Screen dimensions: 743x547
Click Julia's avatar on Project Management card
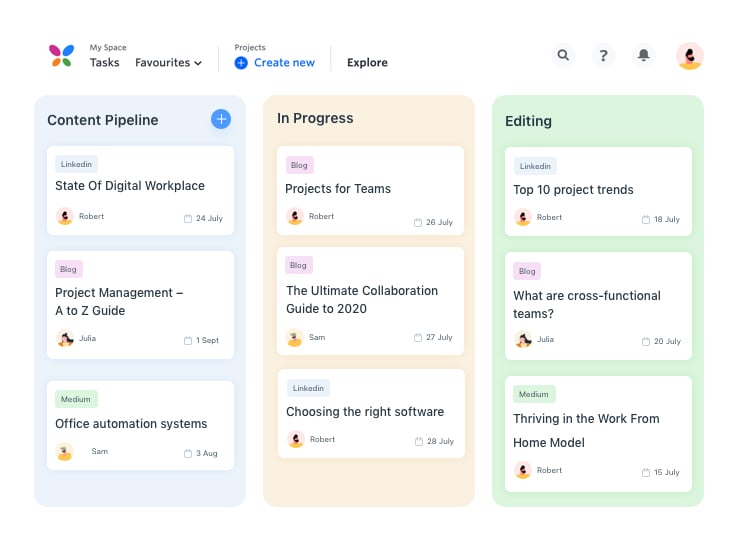[x=65, y=338]
